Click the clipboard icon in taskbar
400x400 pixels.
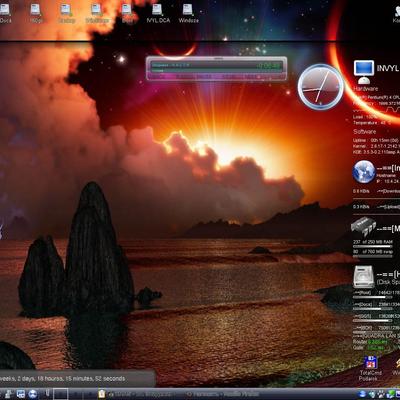(102, 394)
